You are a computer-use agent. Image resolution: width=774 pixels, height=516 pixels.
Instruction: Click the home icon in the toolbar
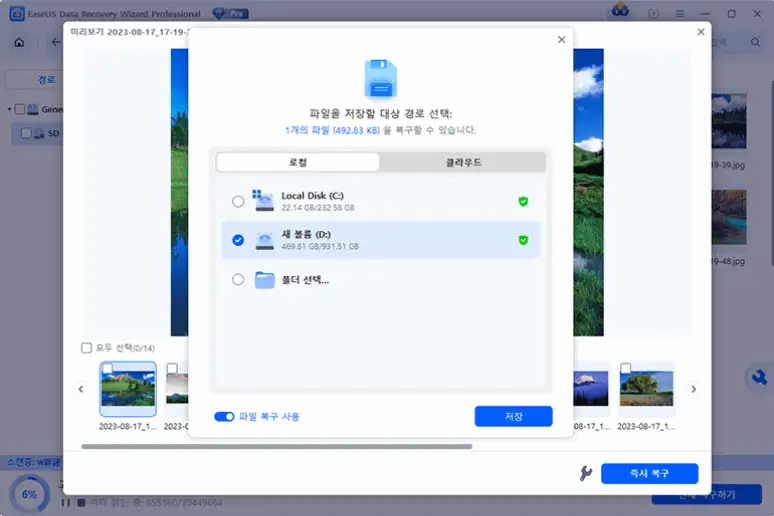(20, 43)
